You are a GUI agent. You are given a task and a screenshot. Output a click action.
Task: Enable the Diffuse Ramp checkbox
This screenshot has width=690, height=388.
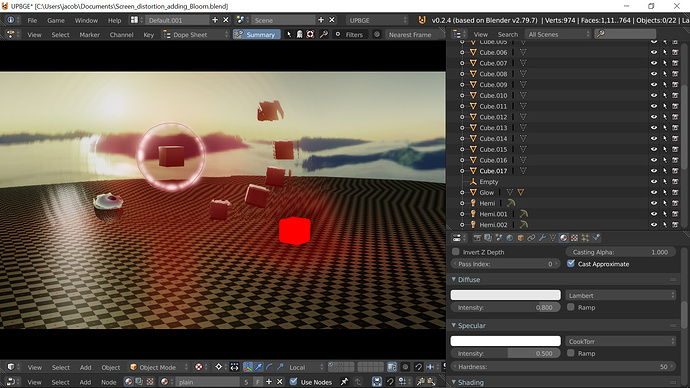[571, 307]
